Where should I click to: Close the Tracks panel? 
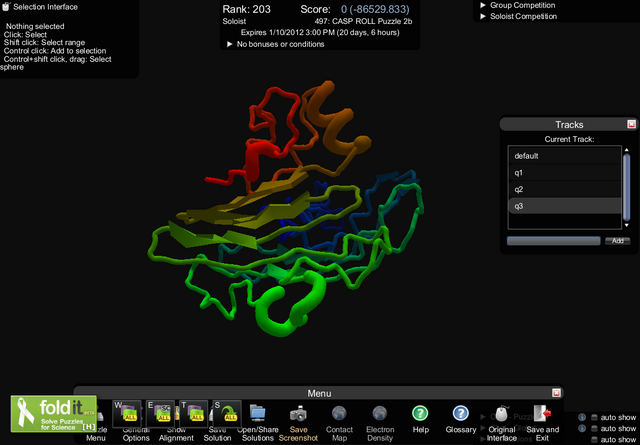click(631, 124)
